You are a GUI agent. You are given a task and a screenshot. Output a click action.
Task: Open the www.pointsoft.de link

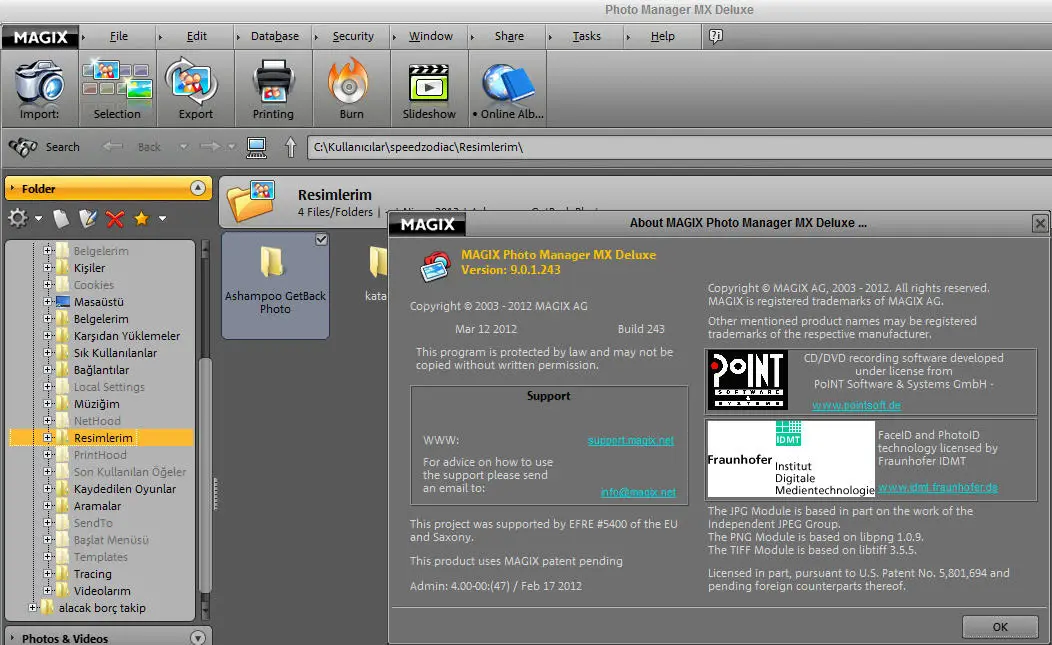tap(856, 405)
